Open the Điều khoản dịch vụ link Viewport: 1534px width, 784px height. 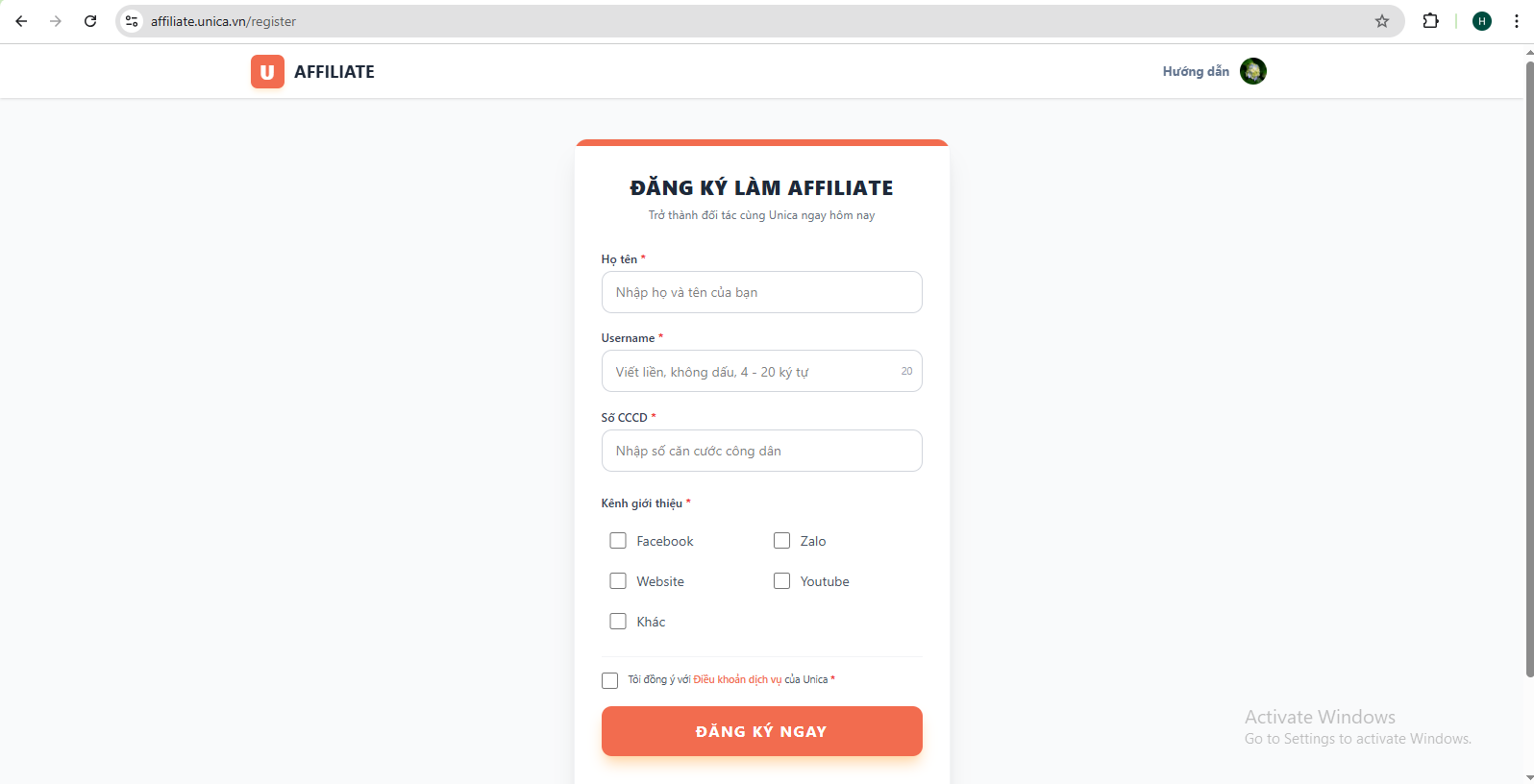(737, 680)
